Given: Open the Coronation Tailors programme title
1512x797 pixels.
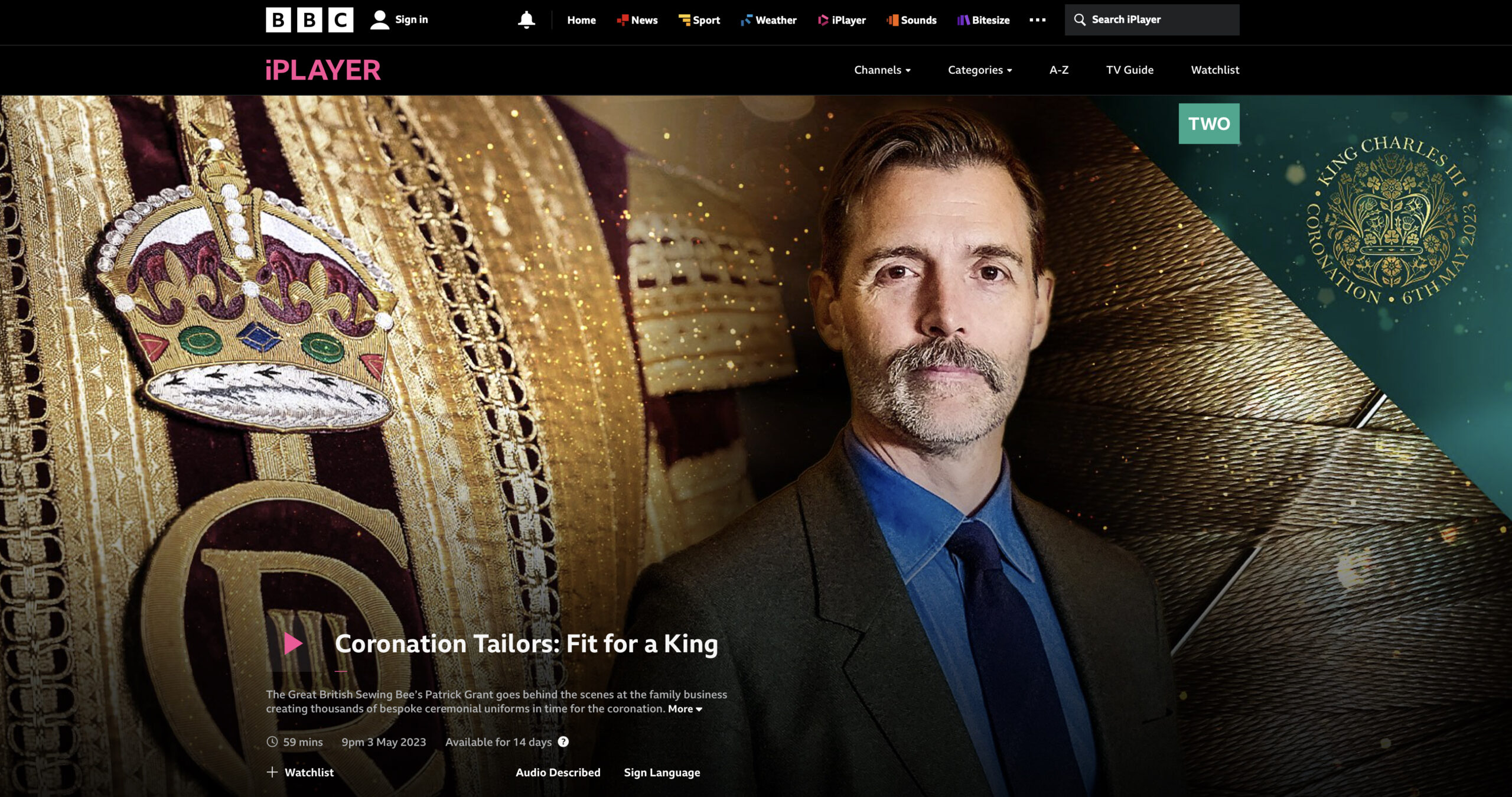Looking at the screenshot, I should pos(526,643).
